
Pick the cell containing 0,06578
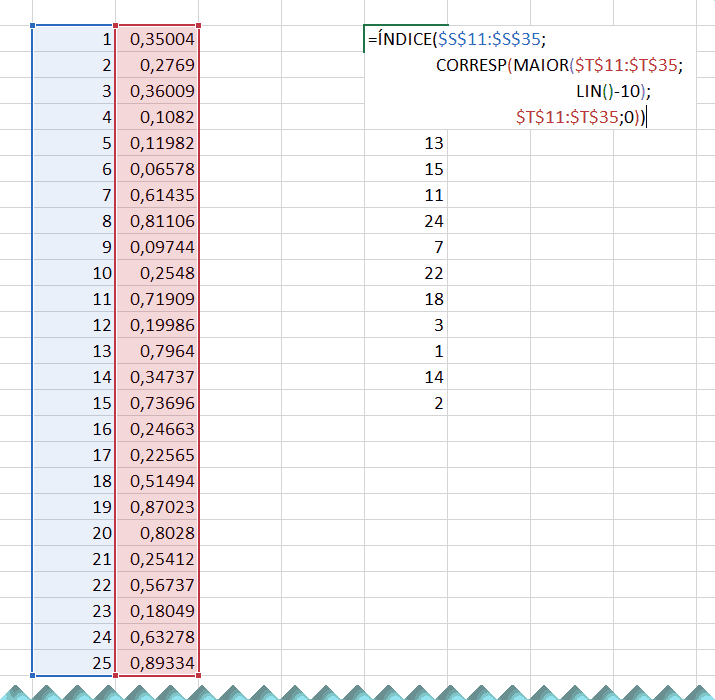point(160,169)
